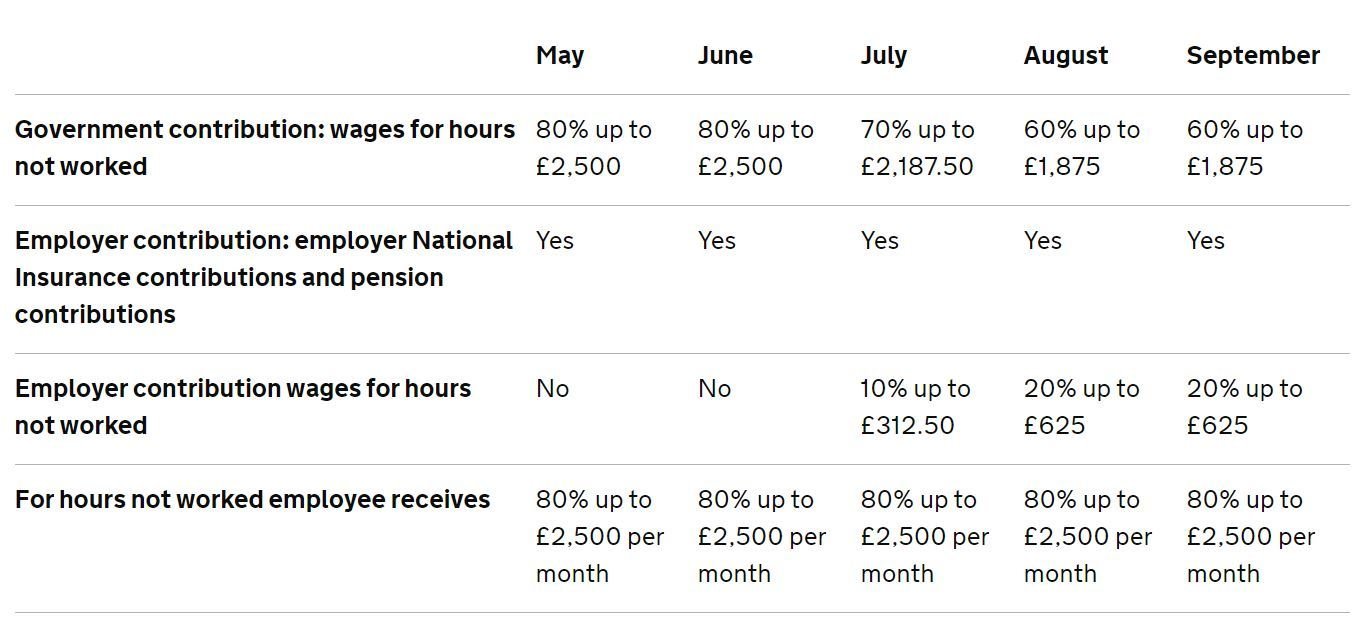Click the 'No' cell under May
The width and height of the screenshot is (1364, 628).
pos(552,388)
